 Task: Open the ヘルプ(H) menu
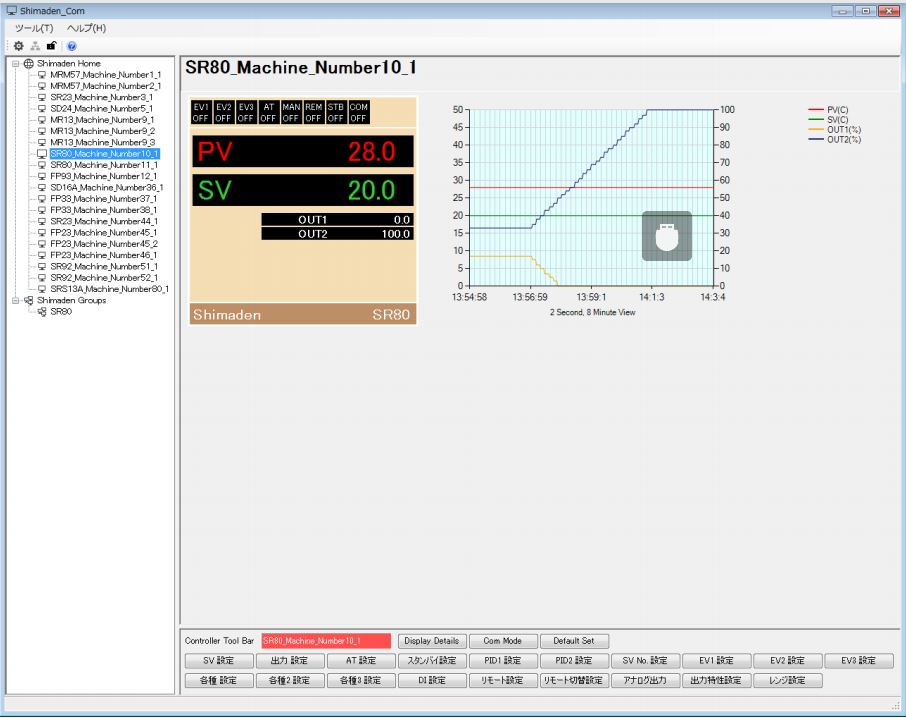pos(86,28)
